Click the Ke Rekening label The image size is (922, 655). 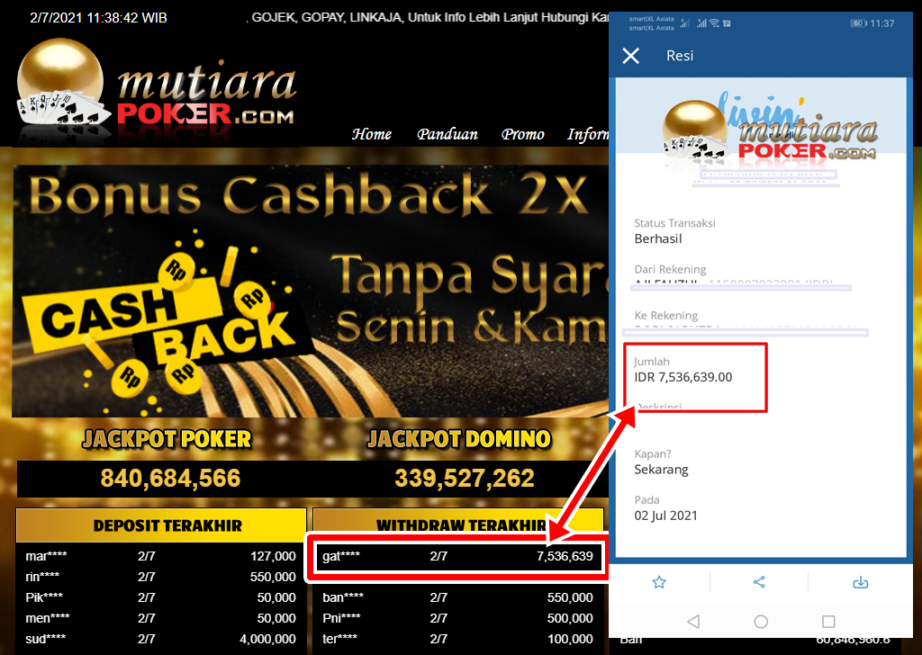(666, 315)
